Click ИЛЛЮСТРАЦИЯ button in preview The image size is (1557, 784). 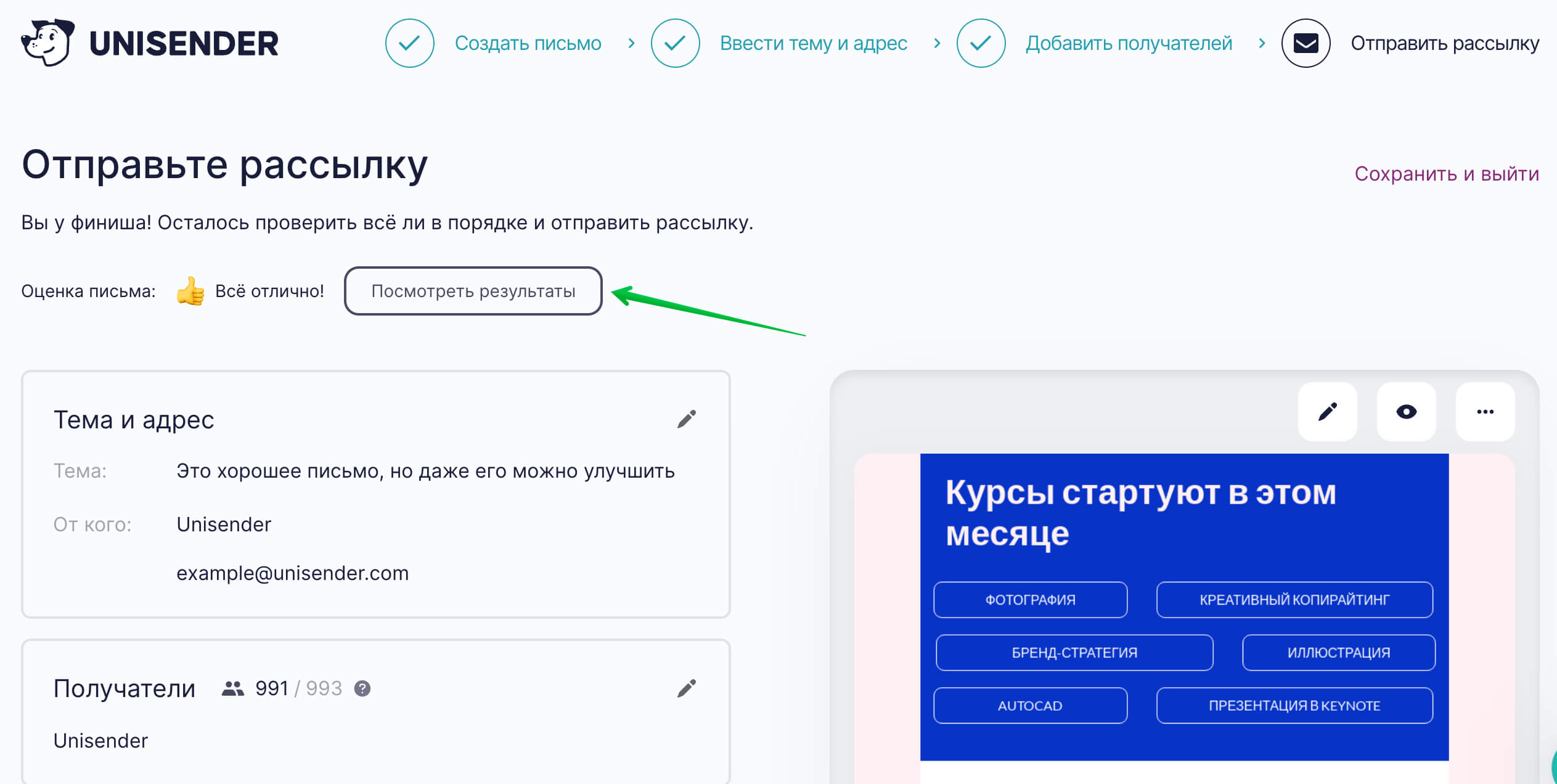click(1339, 653)
